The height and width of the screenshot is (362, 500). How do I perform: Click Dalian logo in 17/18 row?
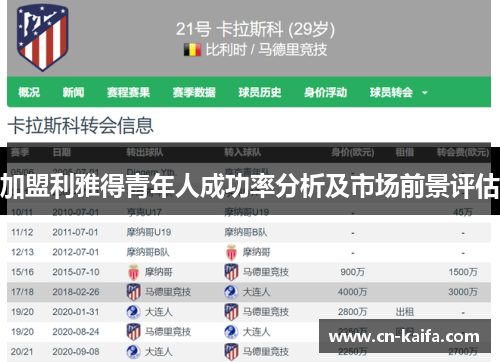tap(231, 292)
